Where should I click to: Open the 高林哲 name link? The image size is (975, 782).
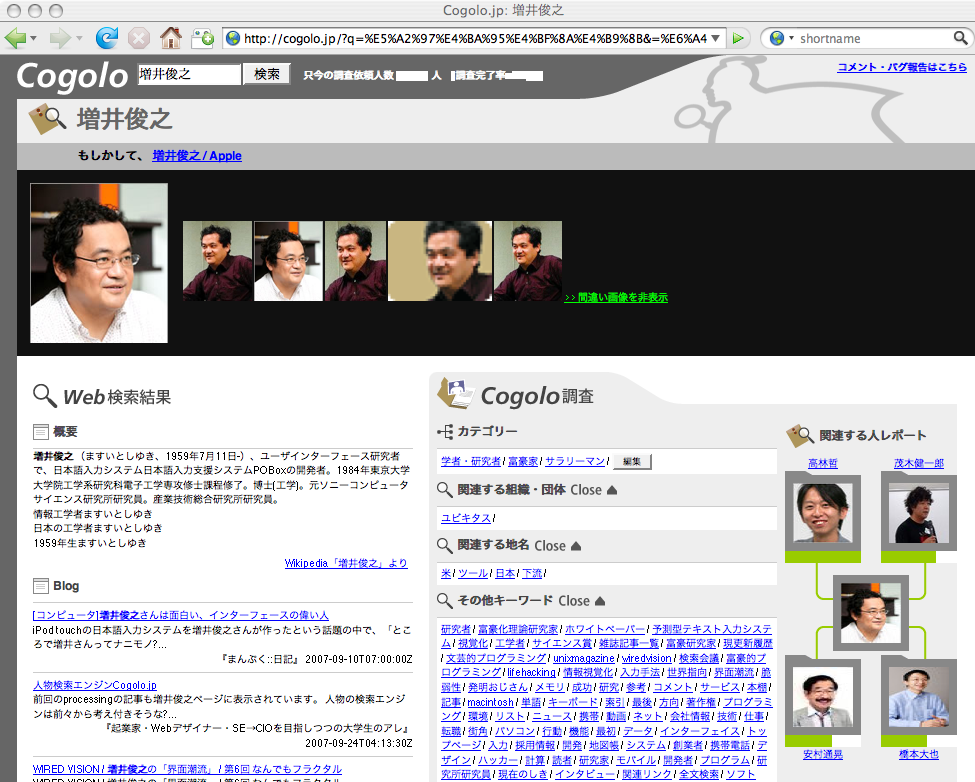pos(823,463)
